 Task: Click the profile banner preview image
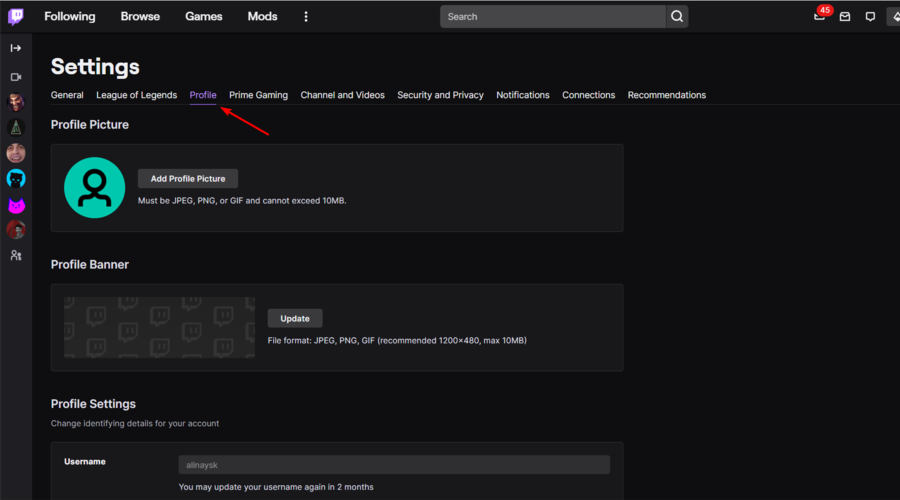pyautogui.click(x=160, y=327)
